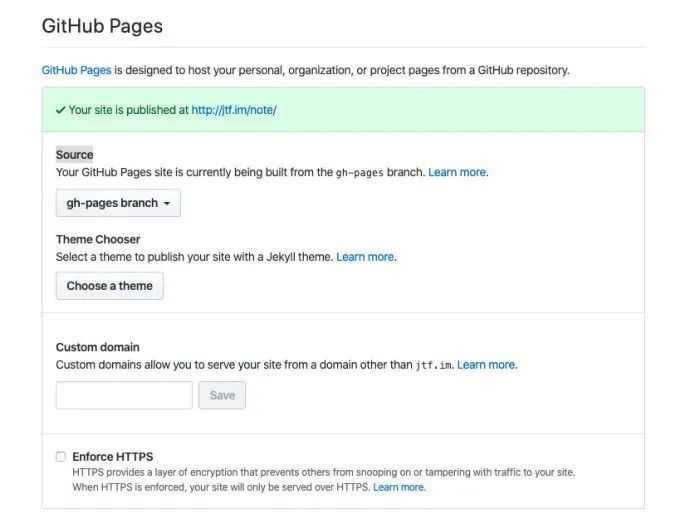Enable the Enforce HTTPS checkbox

pos(61,457)
